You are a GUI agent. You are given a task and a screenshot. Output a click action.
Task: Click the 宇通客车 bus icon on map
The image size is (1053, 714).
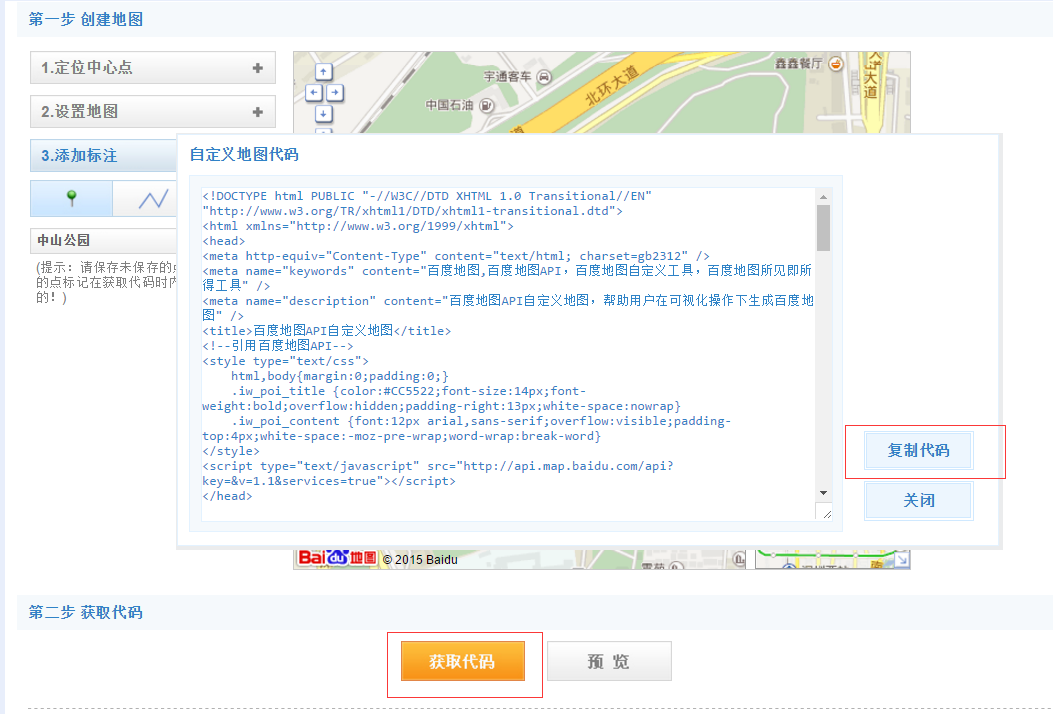(x=545, y=77)
